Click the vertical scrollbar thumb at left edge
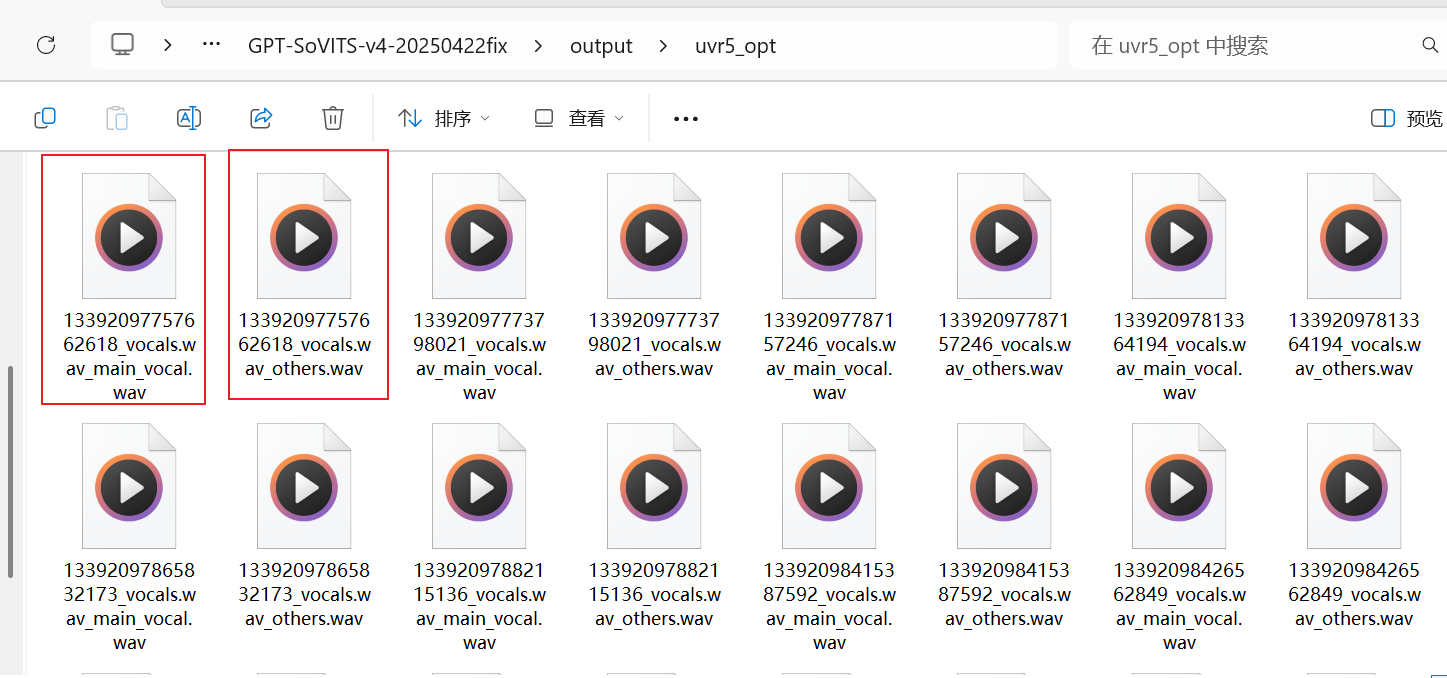1447x678 pixels. coord(11,471)
